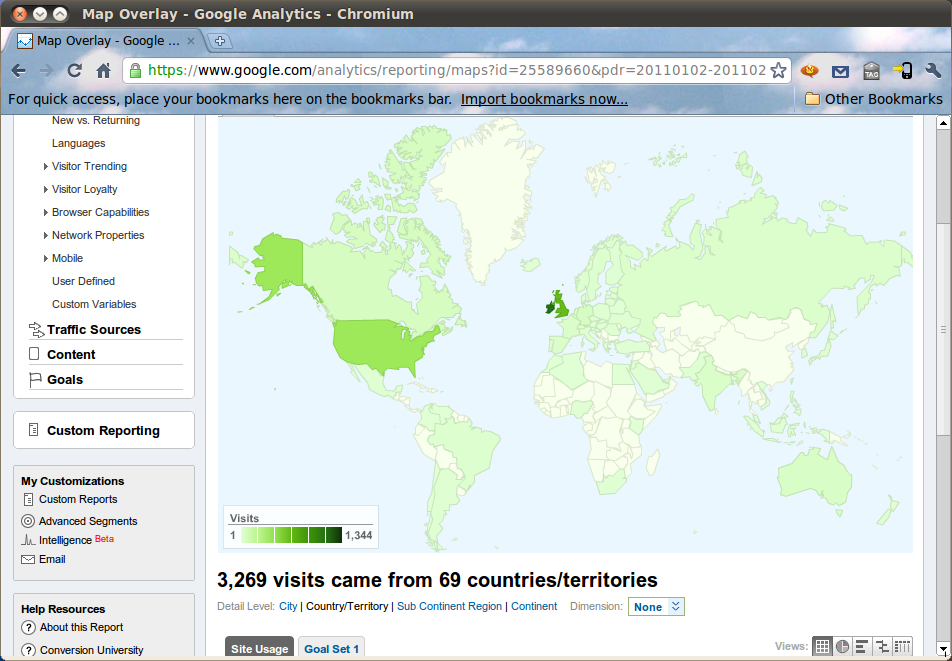Click the Advanced Segments target icon

[x=28, y=521]
